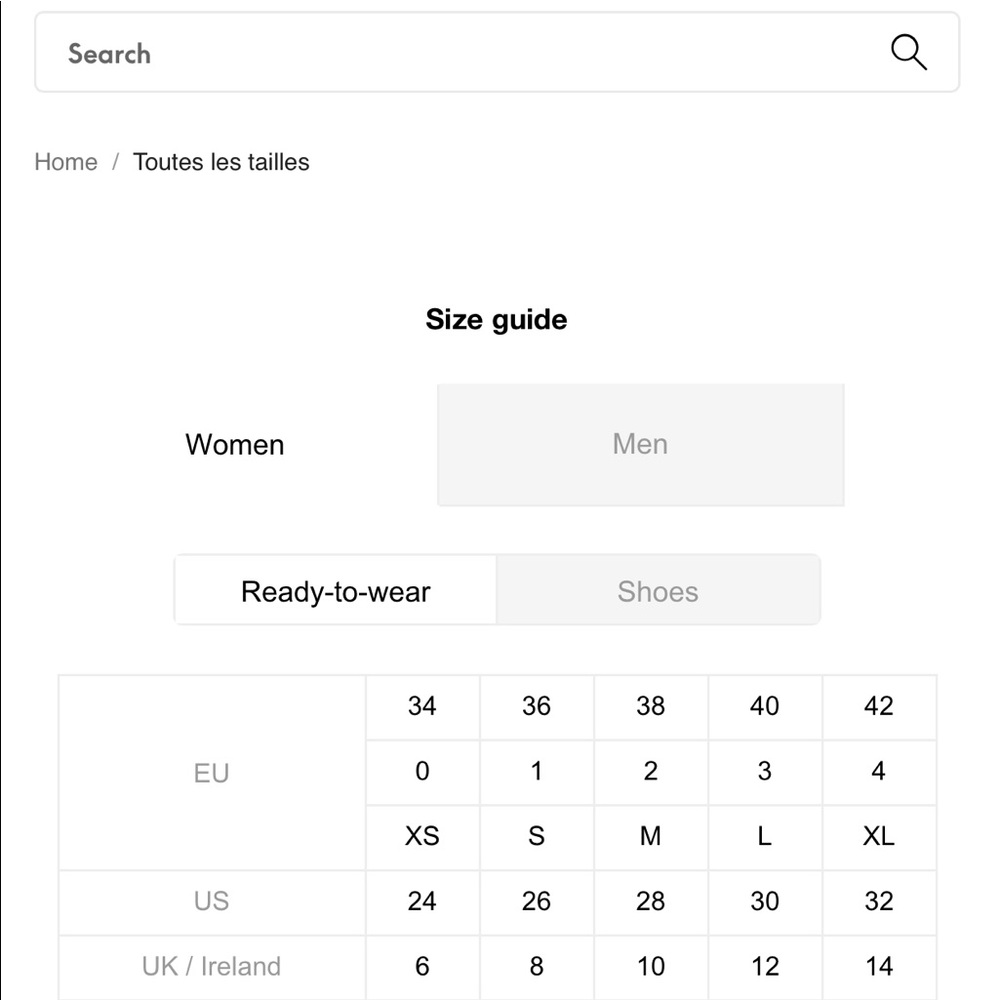Select the M size cell
This screenshot has width=1000, height=1000.
[x=651, y=837]
